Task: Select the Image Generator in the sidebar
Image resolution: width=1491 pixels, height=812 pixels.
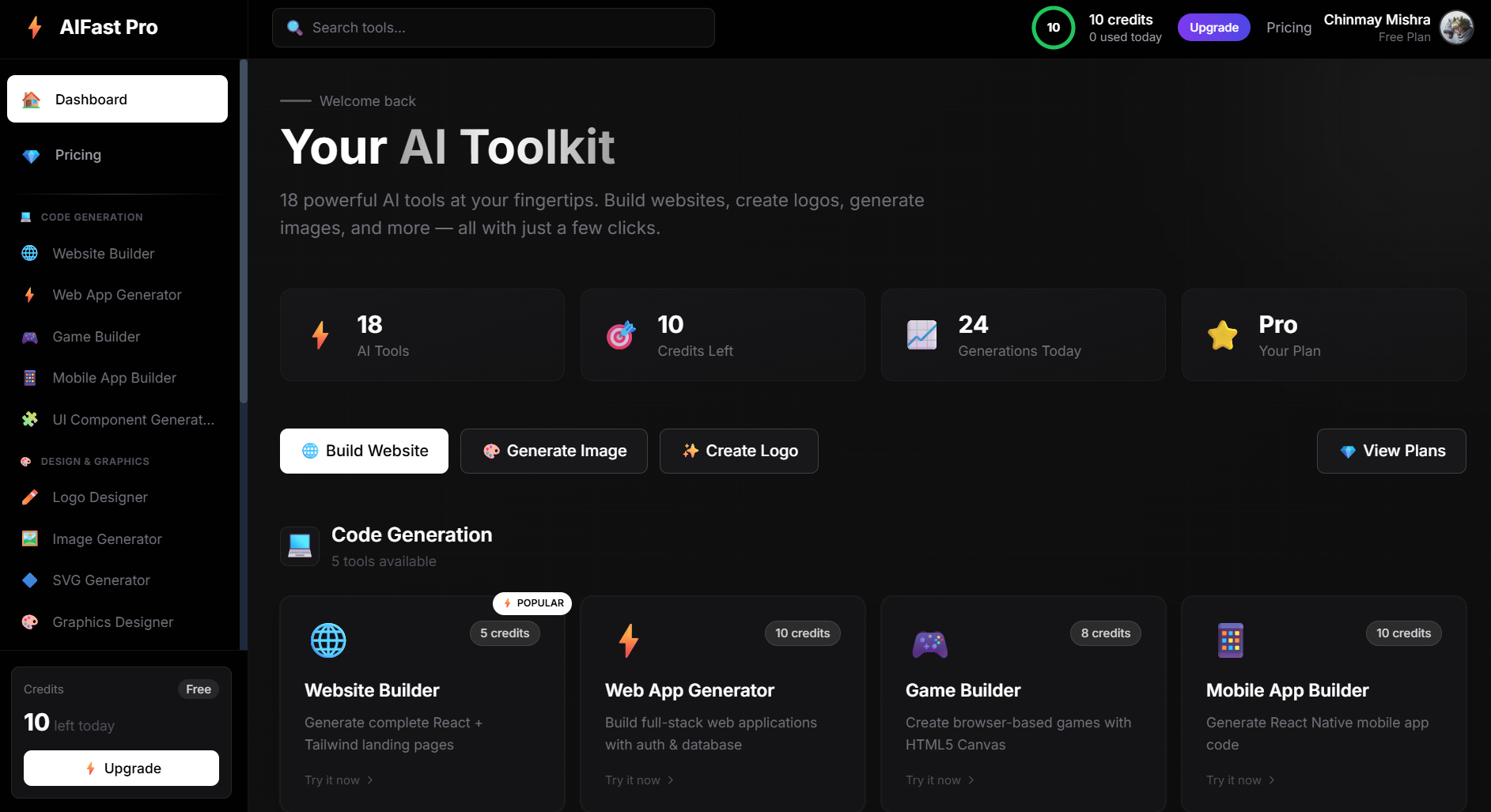Action: [x=105, y=538]
